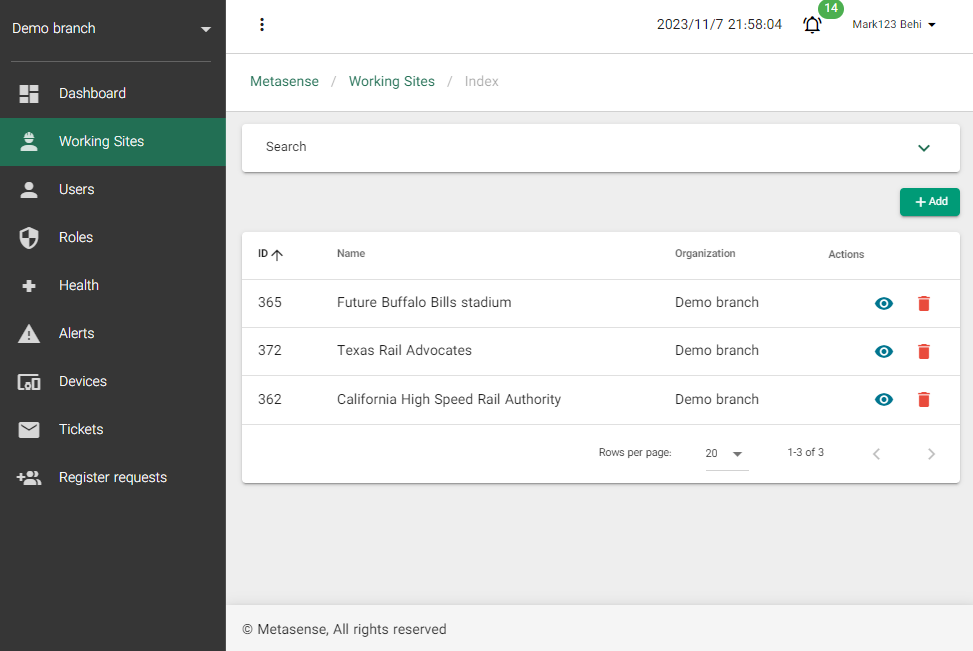This screenshot has height=651, width=973.
Task: Open Tickets menu item
Action: pyautogui.click(x=112, y=430)
